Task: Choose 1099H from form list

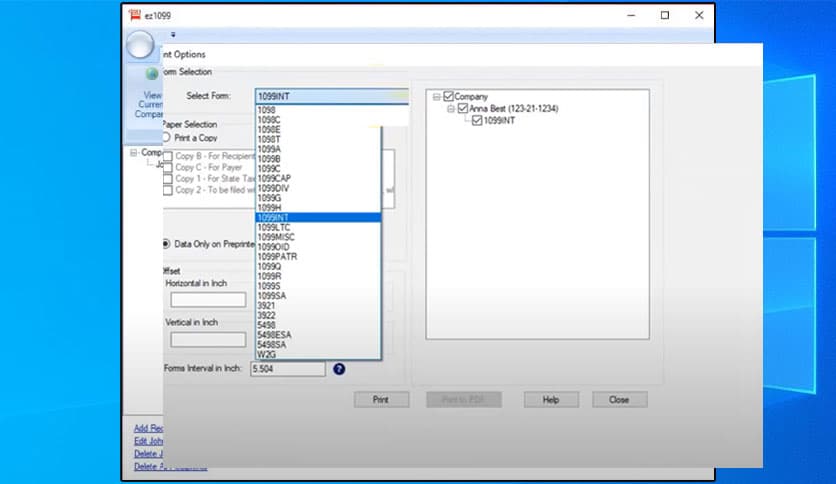Action: pos(318,208)
